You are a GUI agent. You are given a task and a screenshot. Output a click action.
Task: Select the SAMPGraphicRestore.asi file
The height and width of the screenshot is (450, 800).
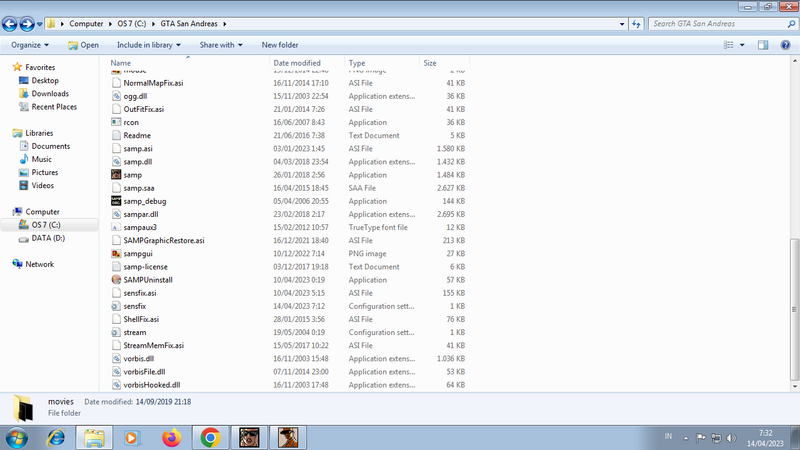tap(164, 241)
